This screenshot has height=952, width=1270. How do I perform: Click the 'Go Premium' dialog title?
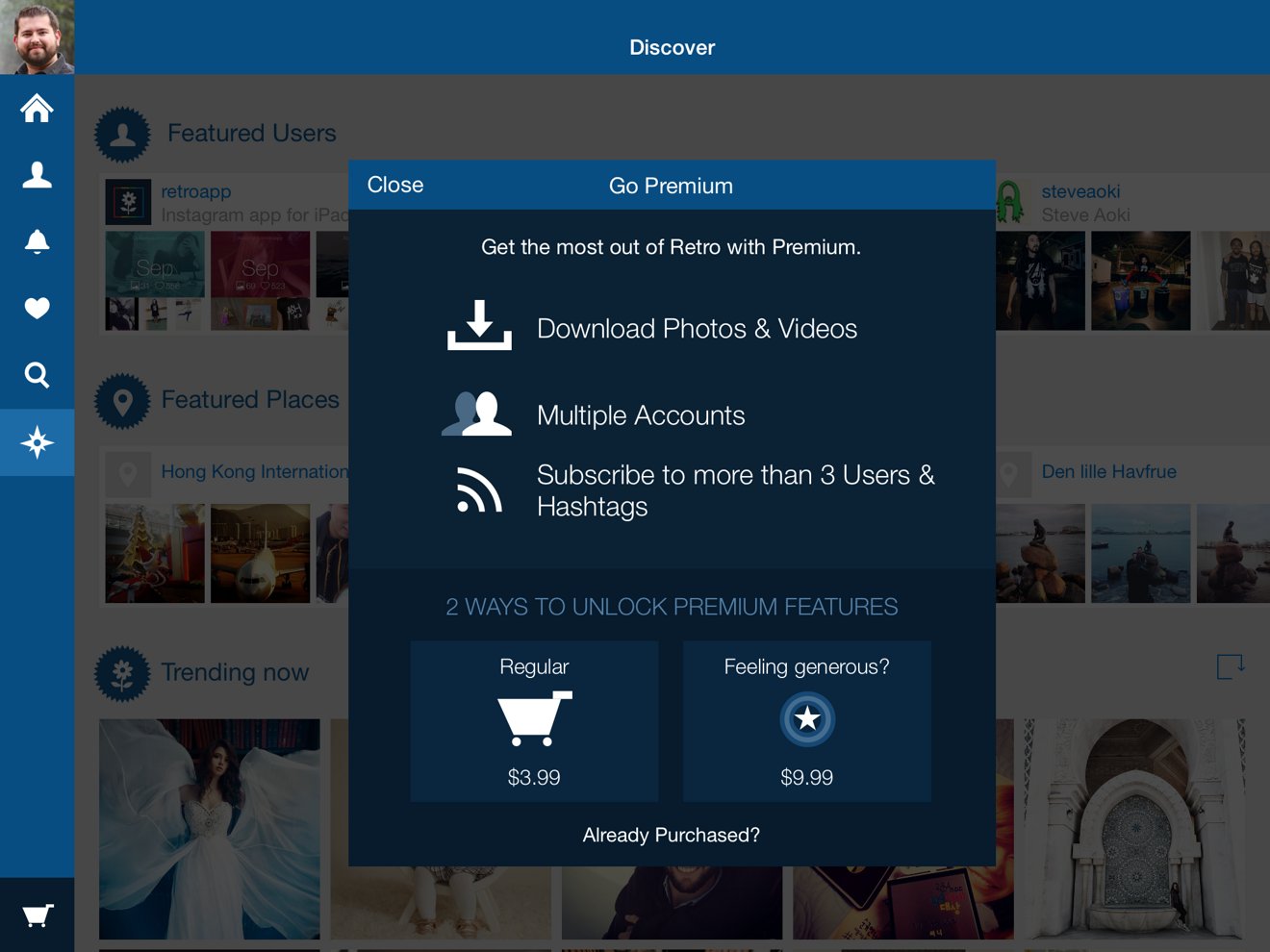pyautogui.click(x=671, y=186)
